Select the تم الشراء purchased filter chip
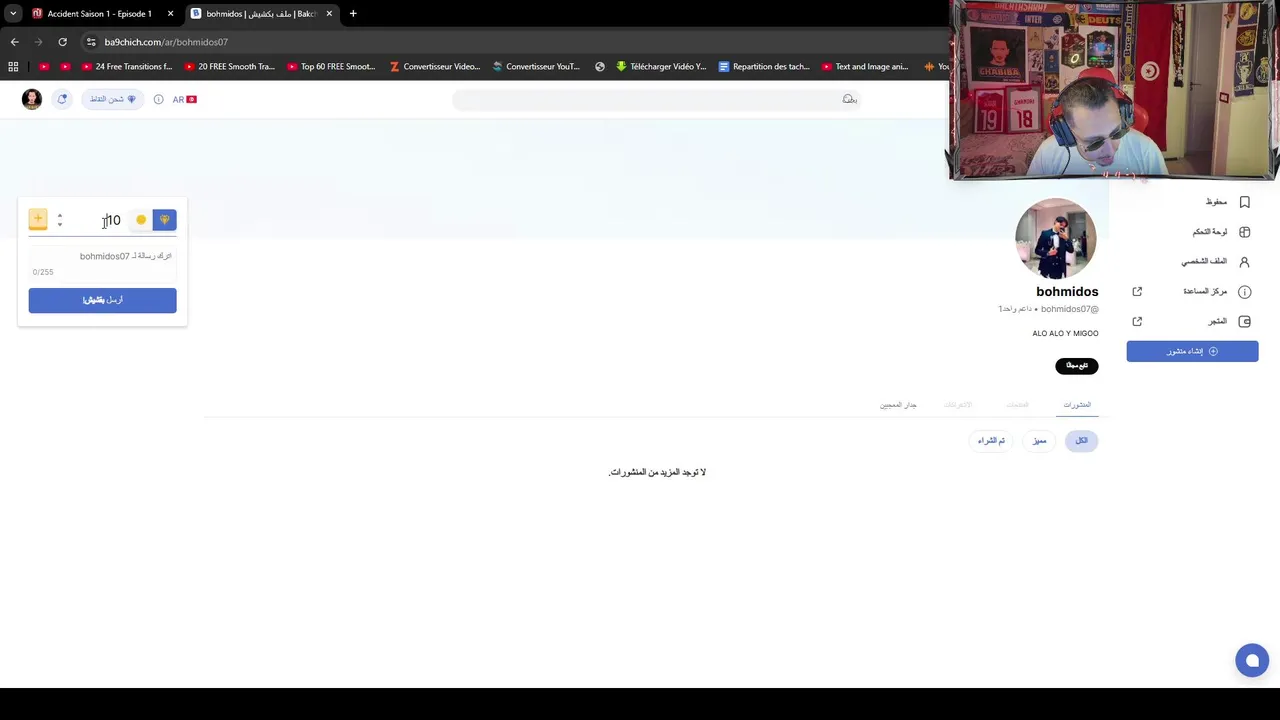Image resolution: width=1280 pixels, height=720 pixels. (991, 441)
